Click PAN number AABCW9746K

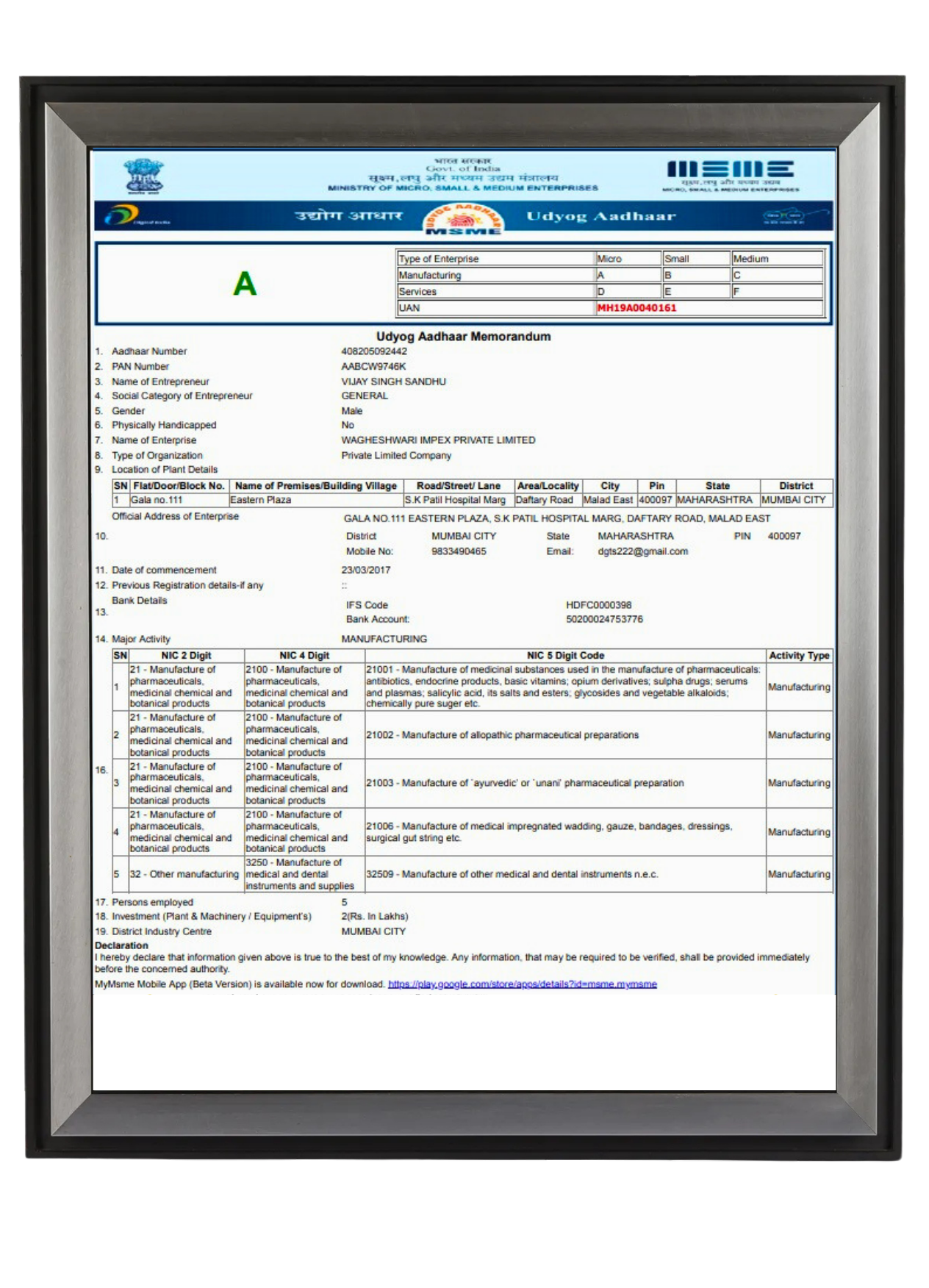pyautogui.click(x=373, y=367)
